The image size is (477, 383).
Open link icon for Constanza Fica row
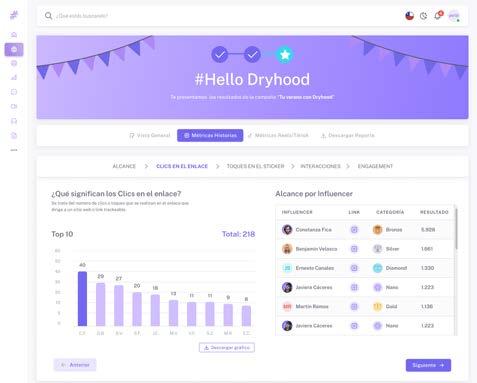(354, 230)
